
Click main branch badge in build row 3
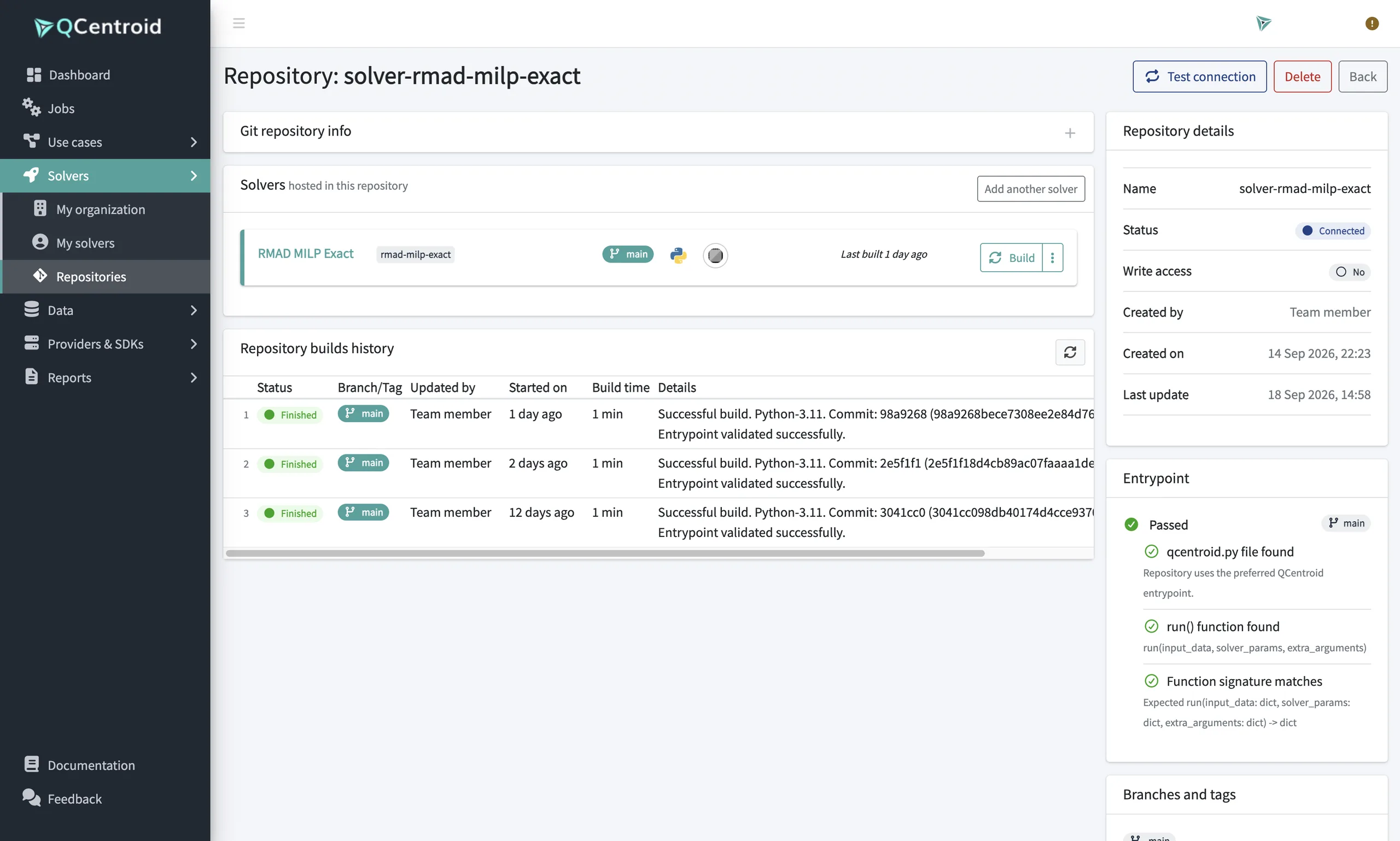coord(363,512)
